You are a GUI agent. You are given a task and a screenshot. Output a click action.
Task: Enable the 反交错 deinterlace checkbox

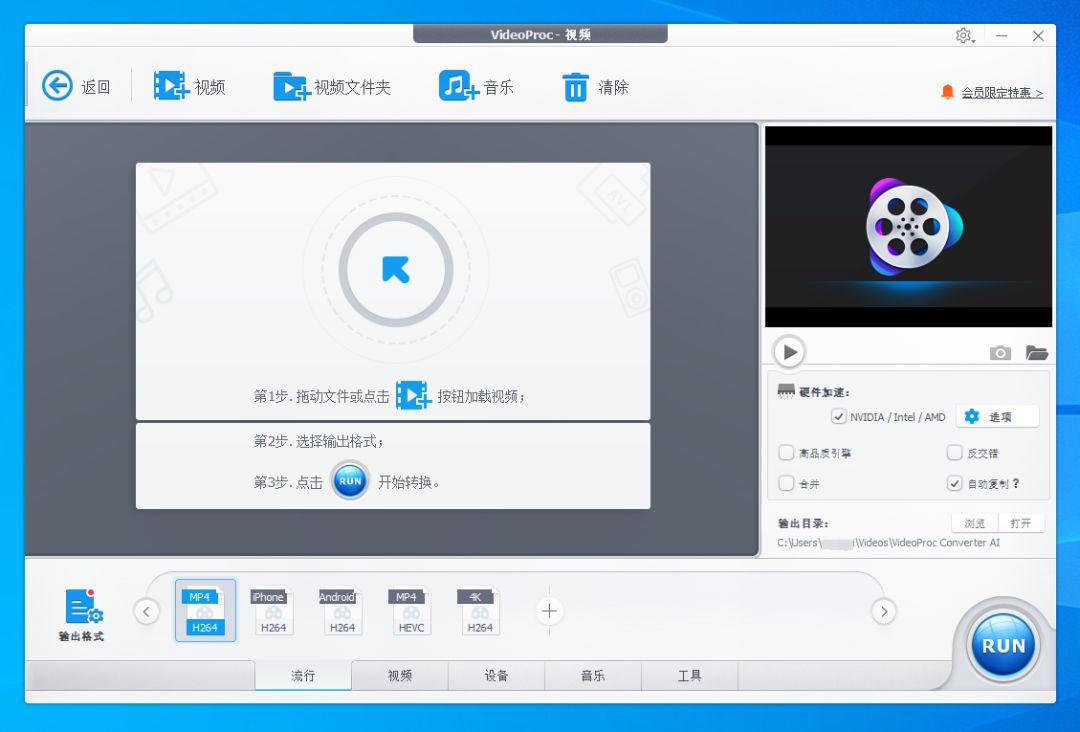(954, 452)
